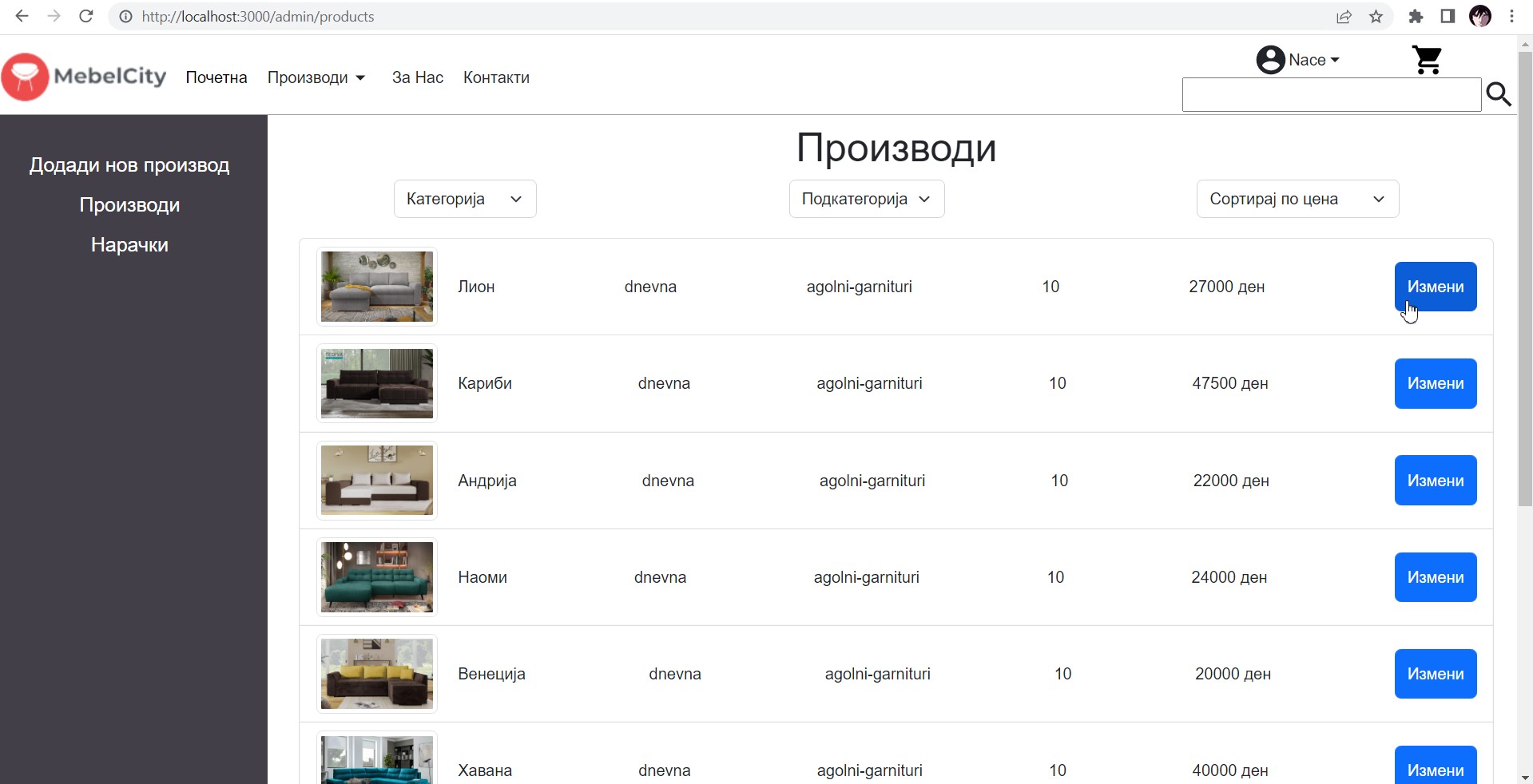Open the Сортирај по цена dropdown
Viewport: 1533px width, 784px height.
pos(1297,199)
